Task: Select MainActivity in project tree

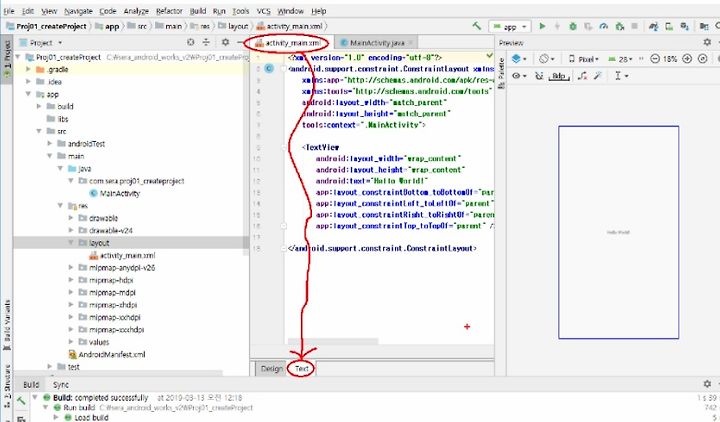Action: point(115,193)
